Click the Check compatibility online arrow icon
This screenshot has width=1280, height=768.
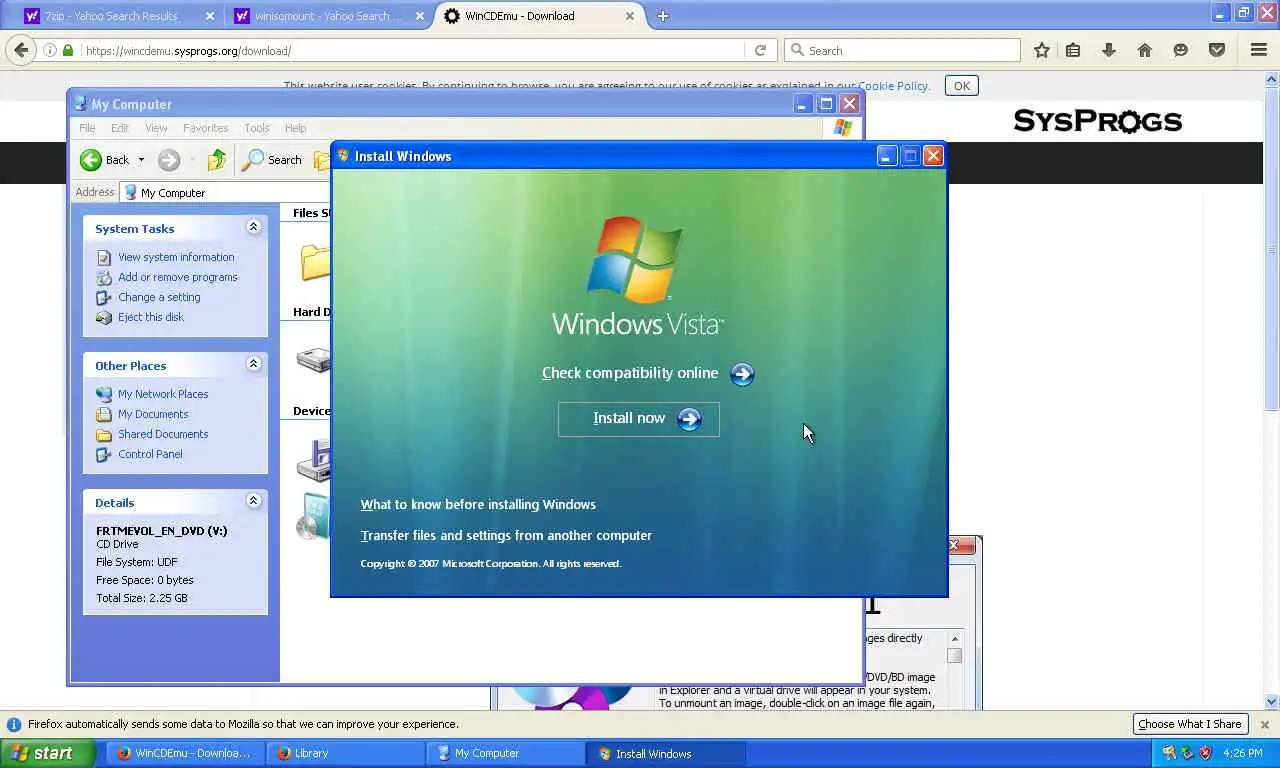pos(742,374)
